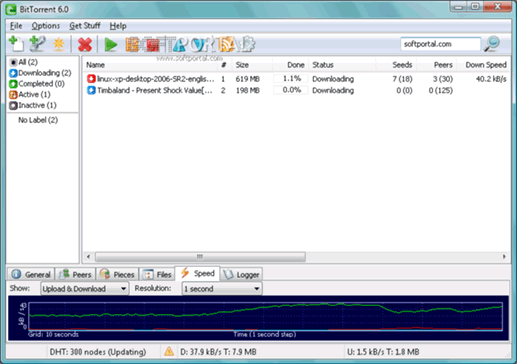Screen dimensions: 517x364
Task: Open the Get Stuff menu
Action: [85, 26]
